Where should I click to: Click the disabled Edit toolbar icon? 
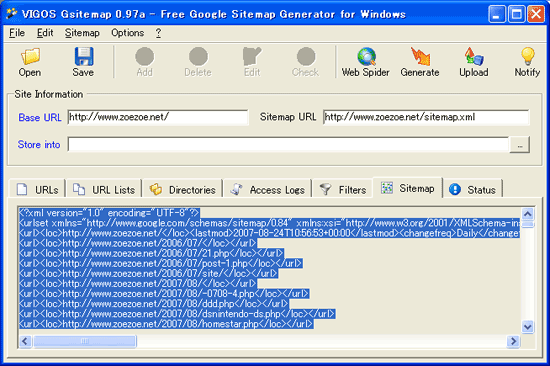[252, 62]
